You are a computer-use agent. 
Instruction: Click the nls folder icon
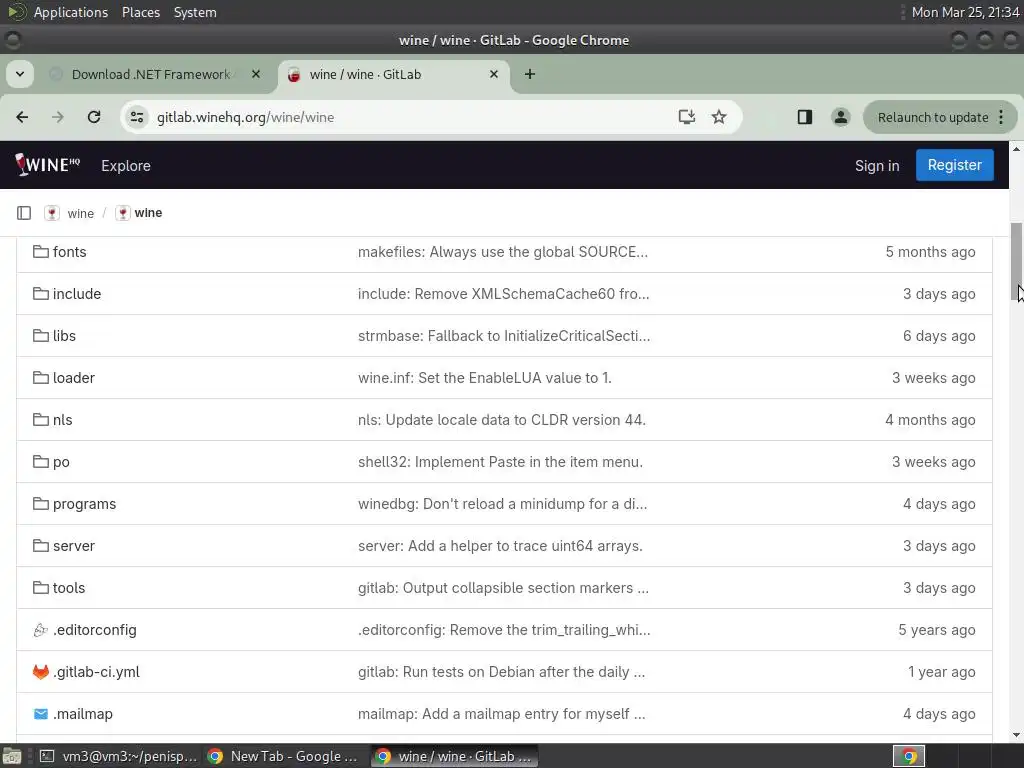40,419
